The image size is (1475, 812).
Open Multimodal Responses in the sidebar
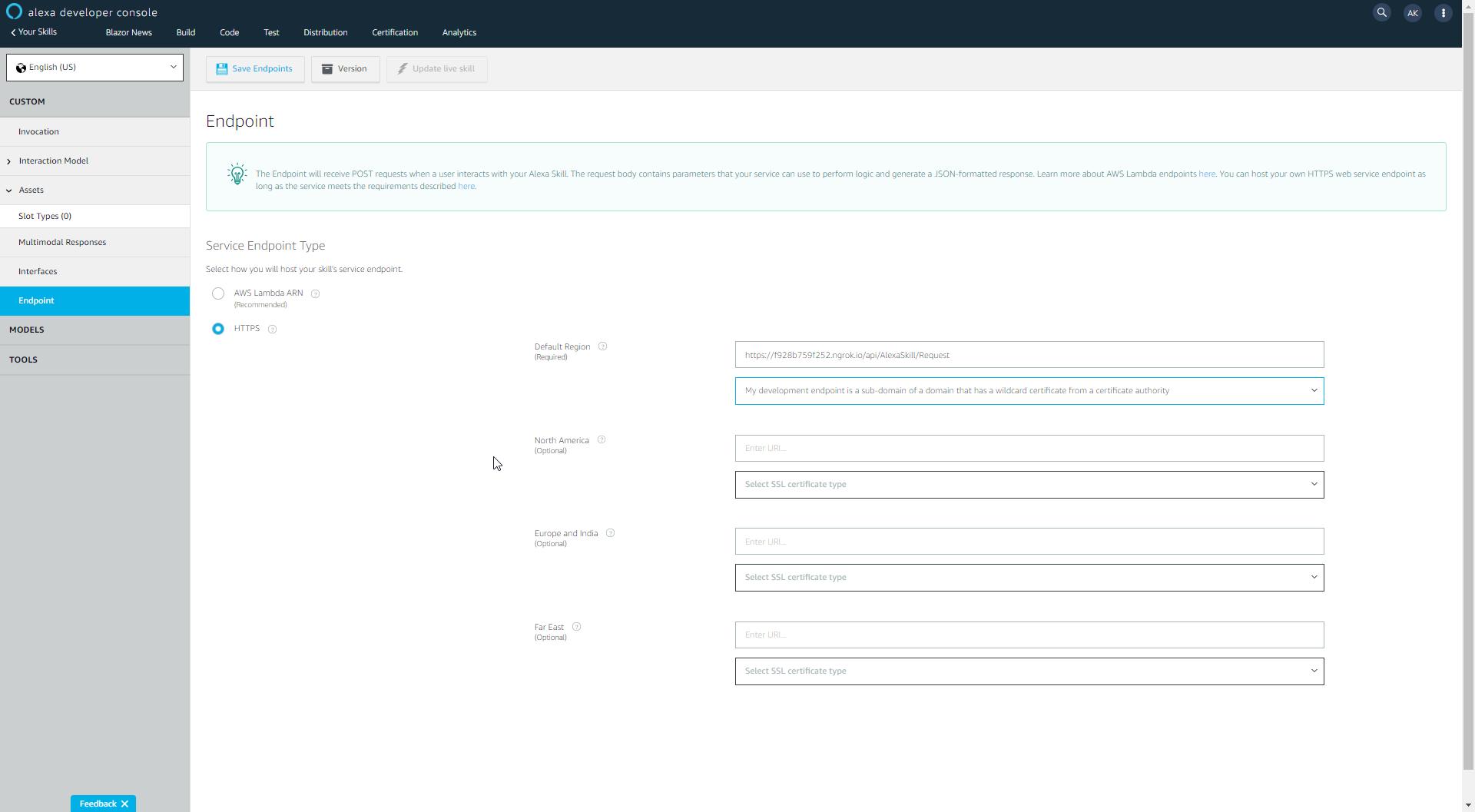pyautogui.click(x=94, y=243)
